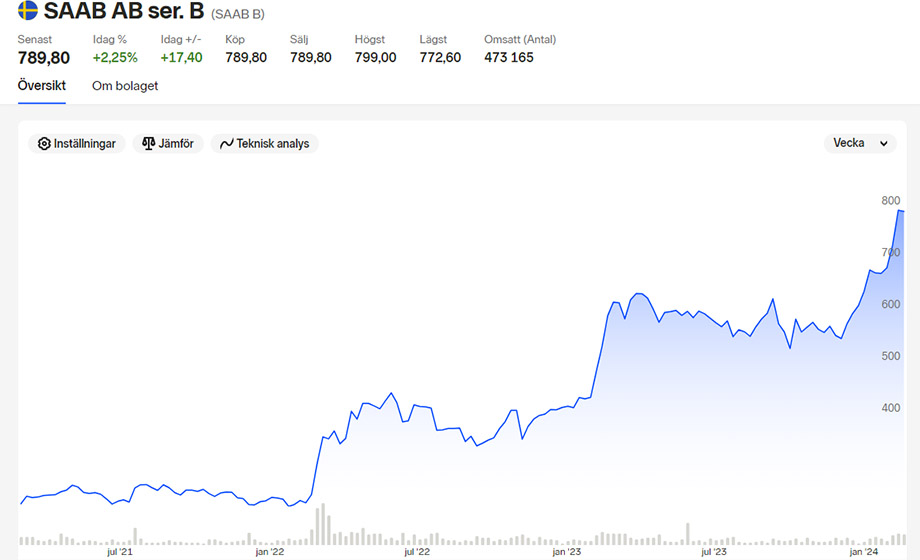Click the Idag +/- value +17,40
The width and height of the screenshot is (920, 560).
[x=181, y=58]
